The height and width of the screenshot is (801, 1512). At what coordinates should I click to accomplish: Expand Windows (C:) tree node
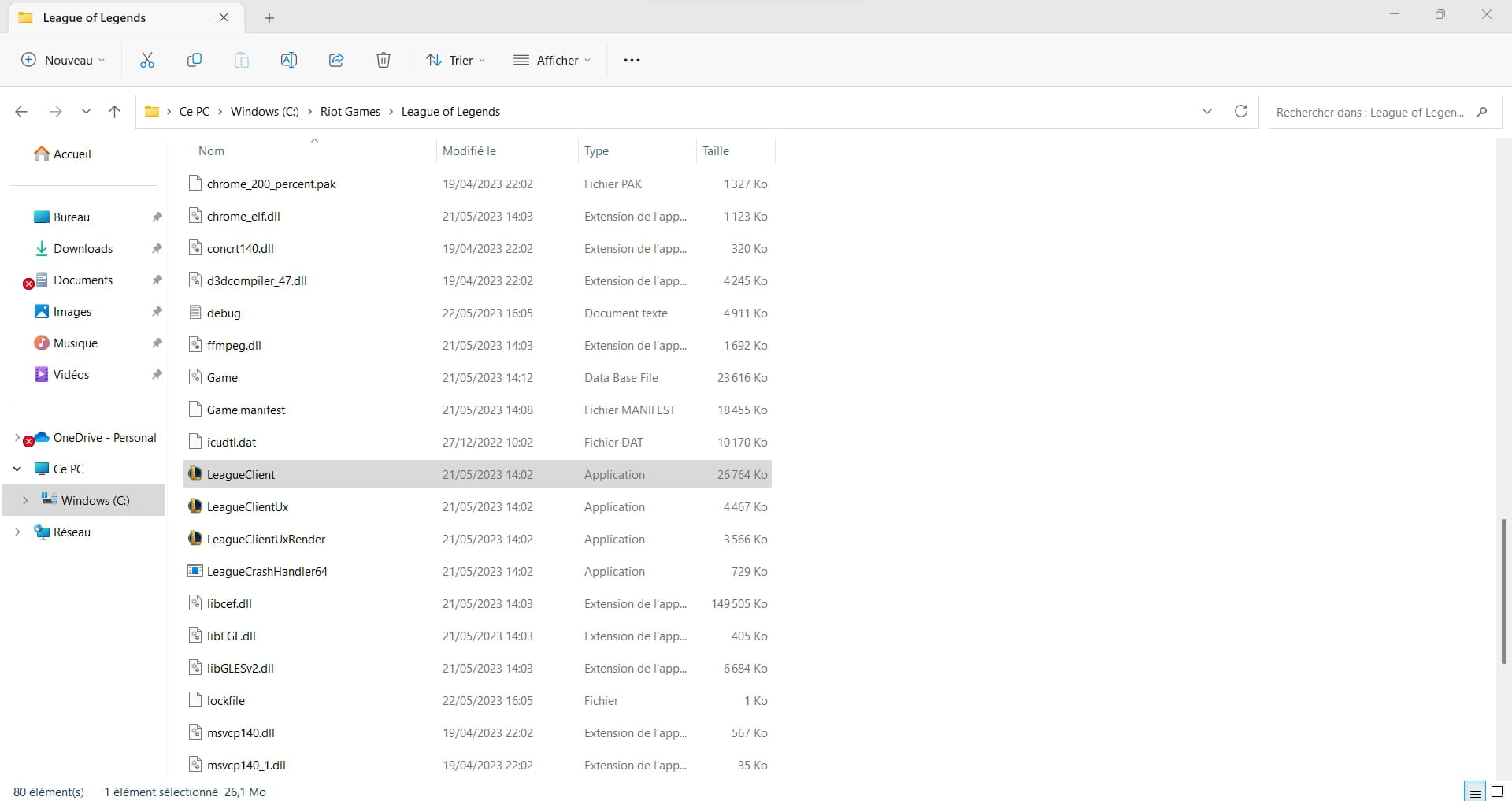click(25, 500)
